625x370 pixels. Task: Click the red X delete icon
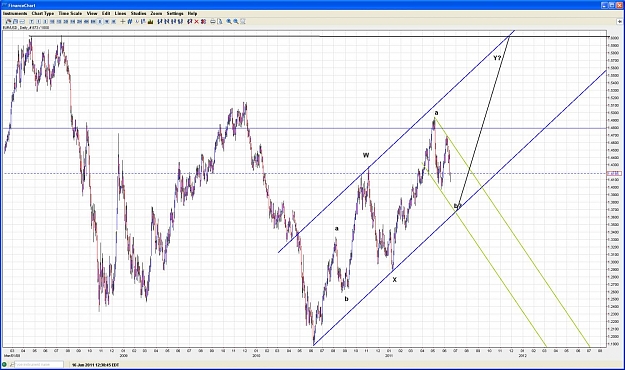coord(197,22)
